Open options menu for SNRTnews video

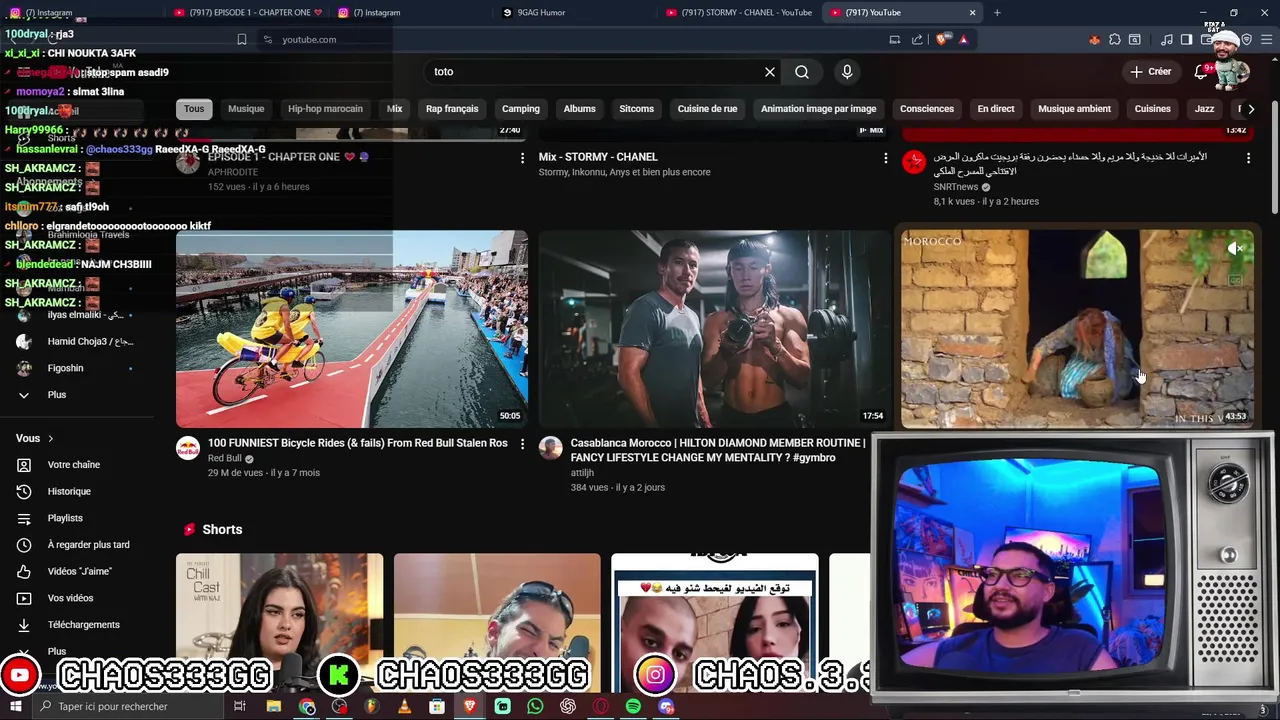pyautogui.click(x=1248, y=158)
